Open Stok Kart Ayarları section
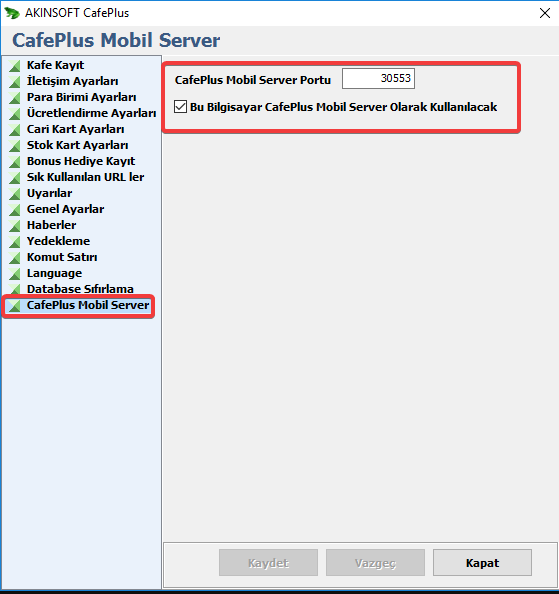The width and height of the screenshot is (559, 594). (77, 145)
